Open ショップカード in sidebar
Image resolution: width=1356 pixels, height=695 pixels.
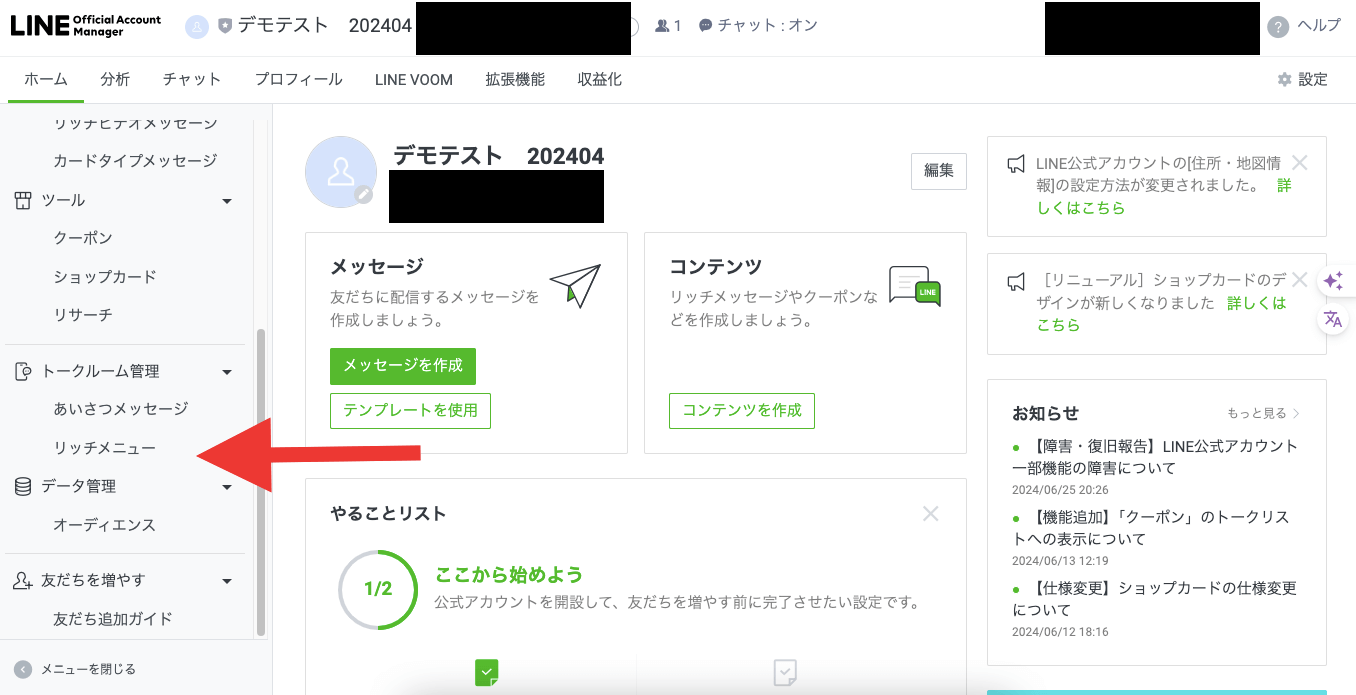click(x=105, y=276)
